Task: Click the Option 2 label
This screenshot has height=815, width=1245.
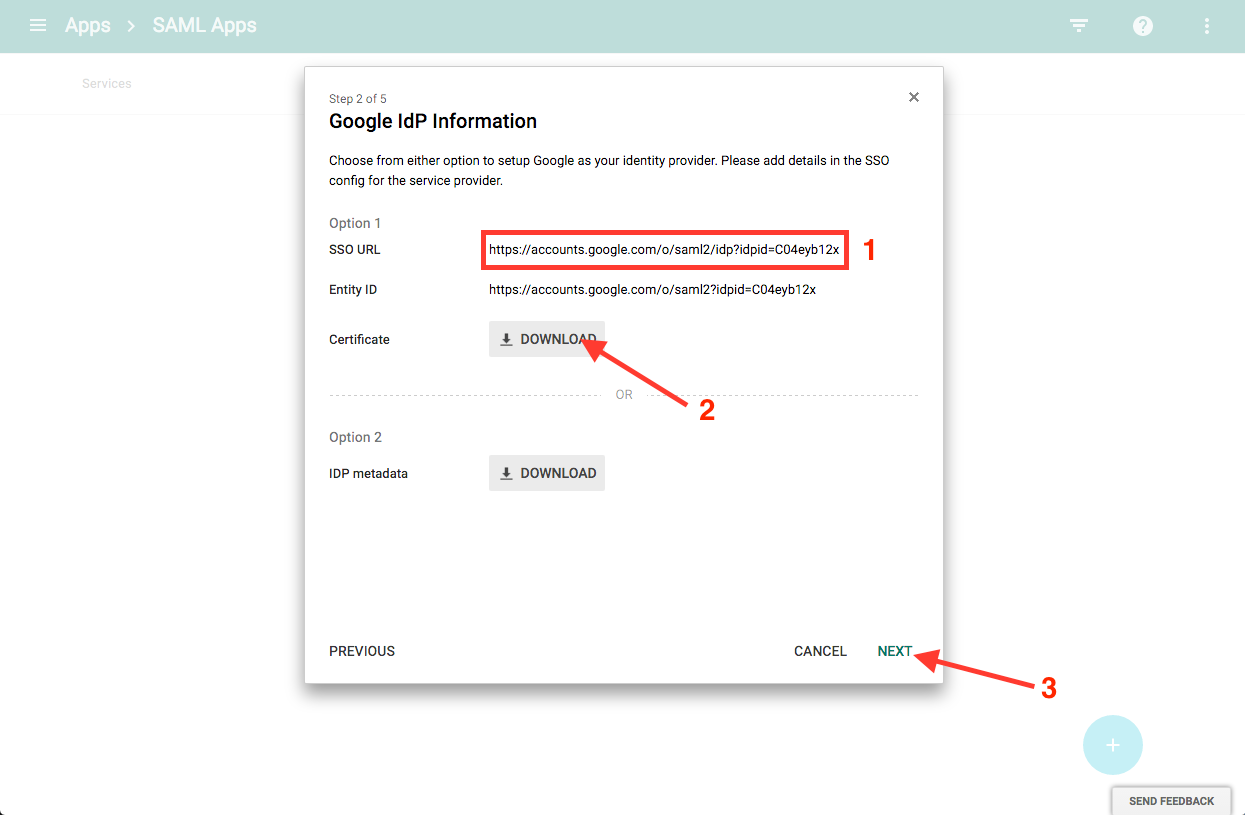Action: pos(355,437)
